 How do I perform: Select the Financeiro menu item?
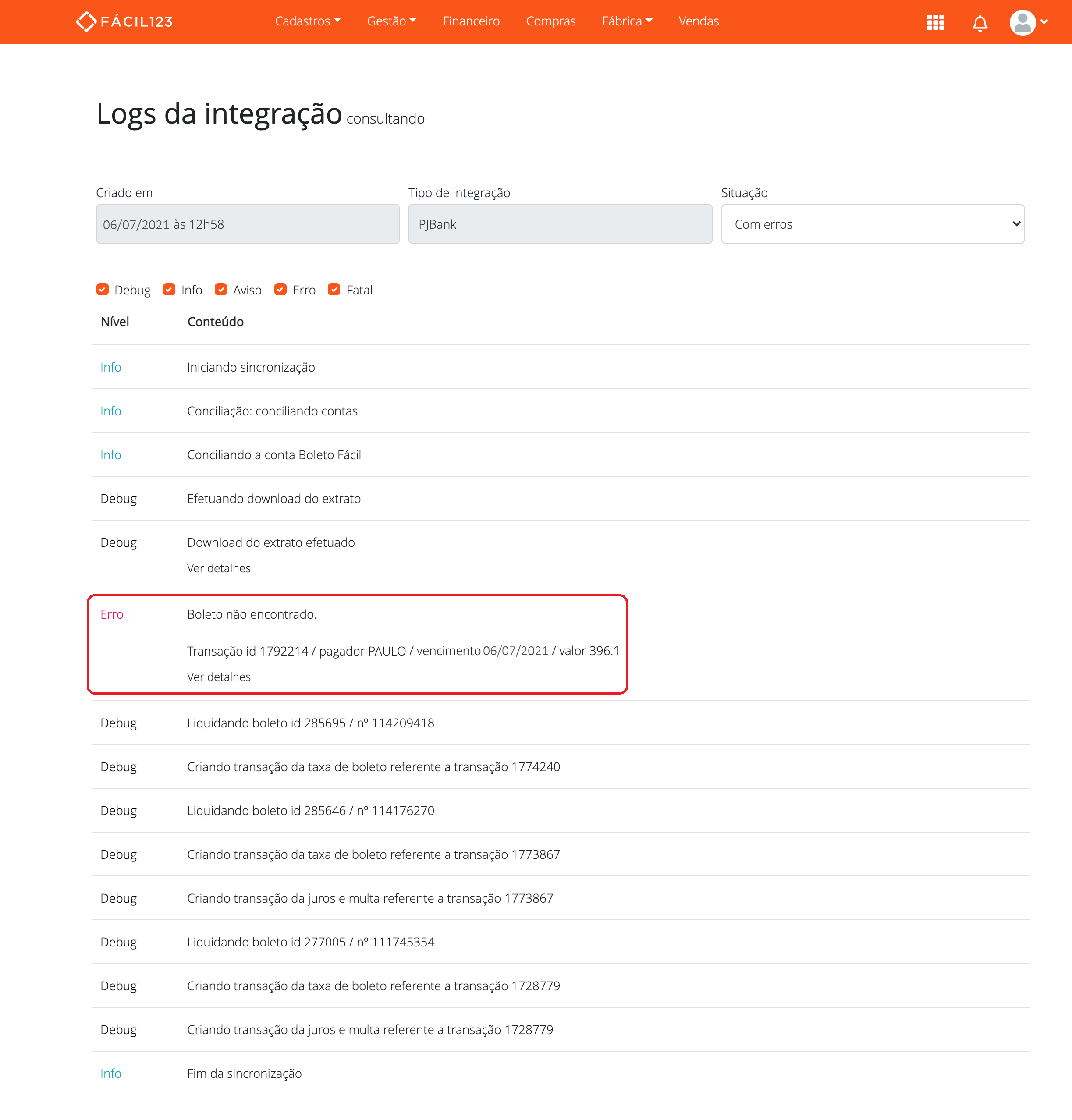pyautogui.click(x=471, y=21)
